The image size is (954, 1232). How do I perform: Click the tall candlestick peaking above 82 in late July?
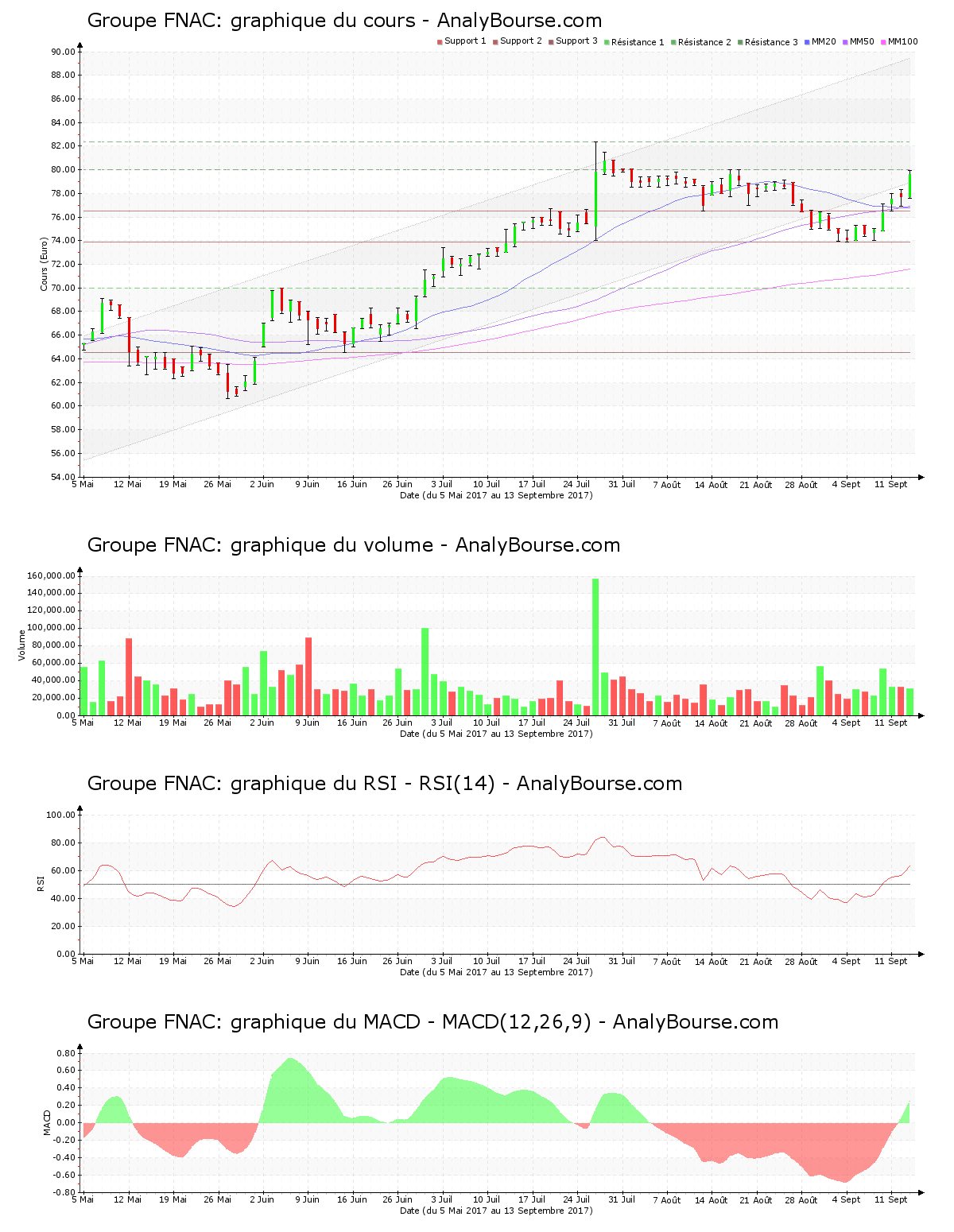(x=595, y=191)
